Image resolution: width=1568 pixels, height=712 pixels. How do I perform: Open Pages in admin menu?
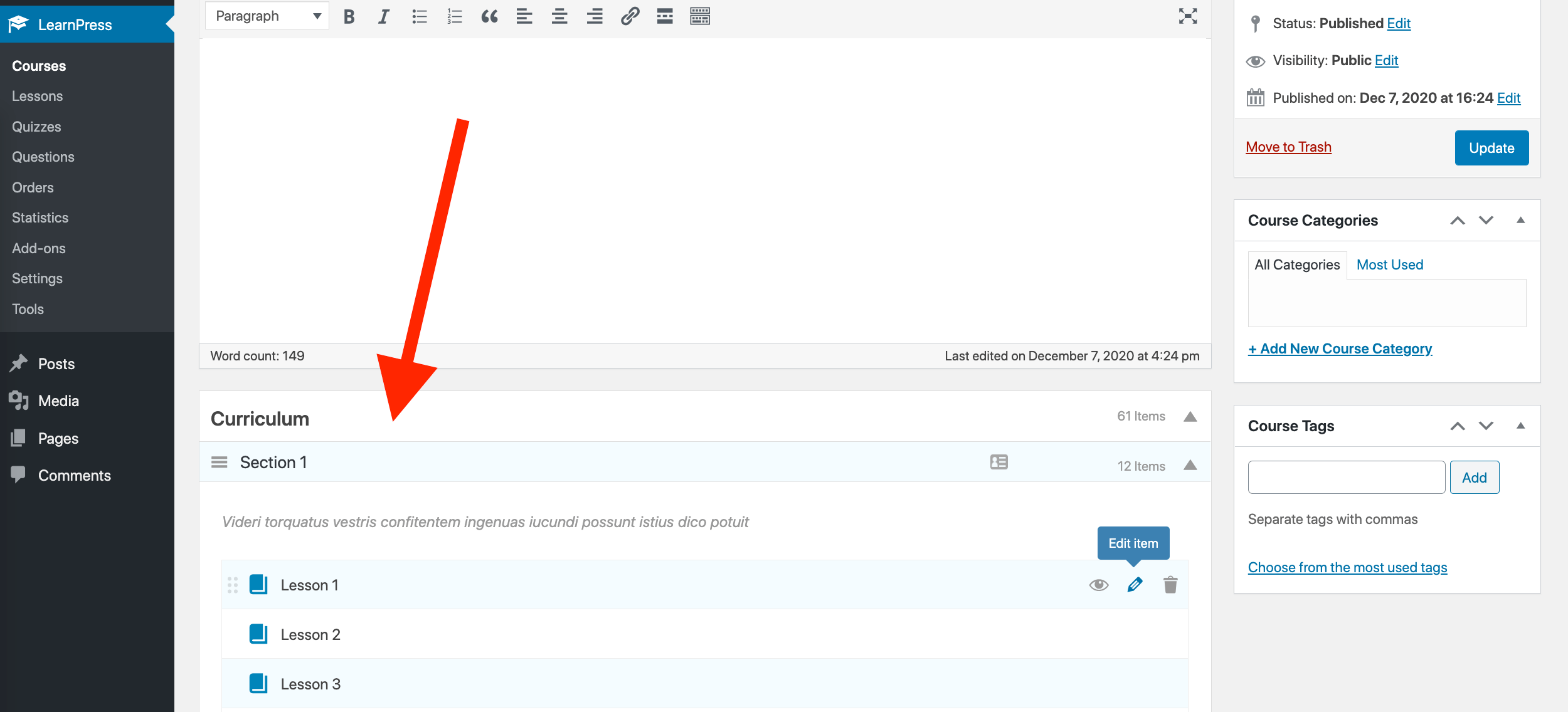(58, 438)
